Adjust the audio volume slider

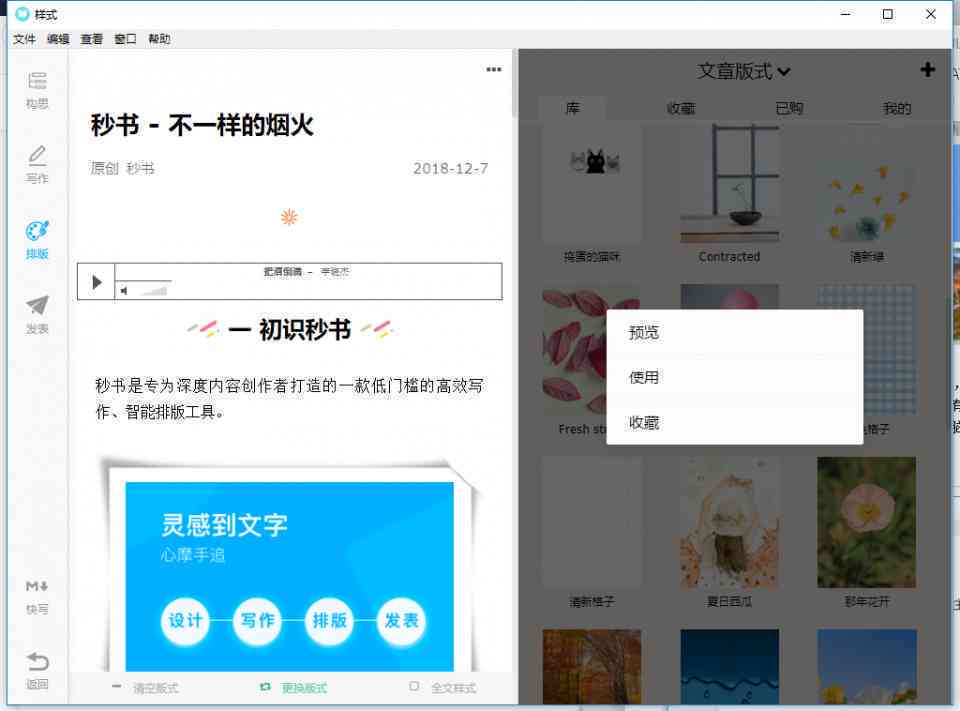153,292
